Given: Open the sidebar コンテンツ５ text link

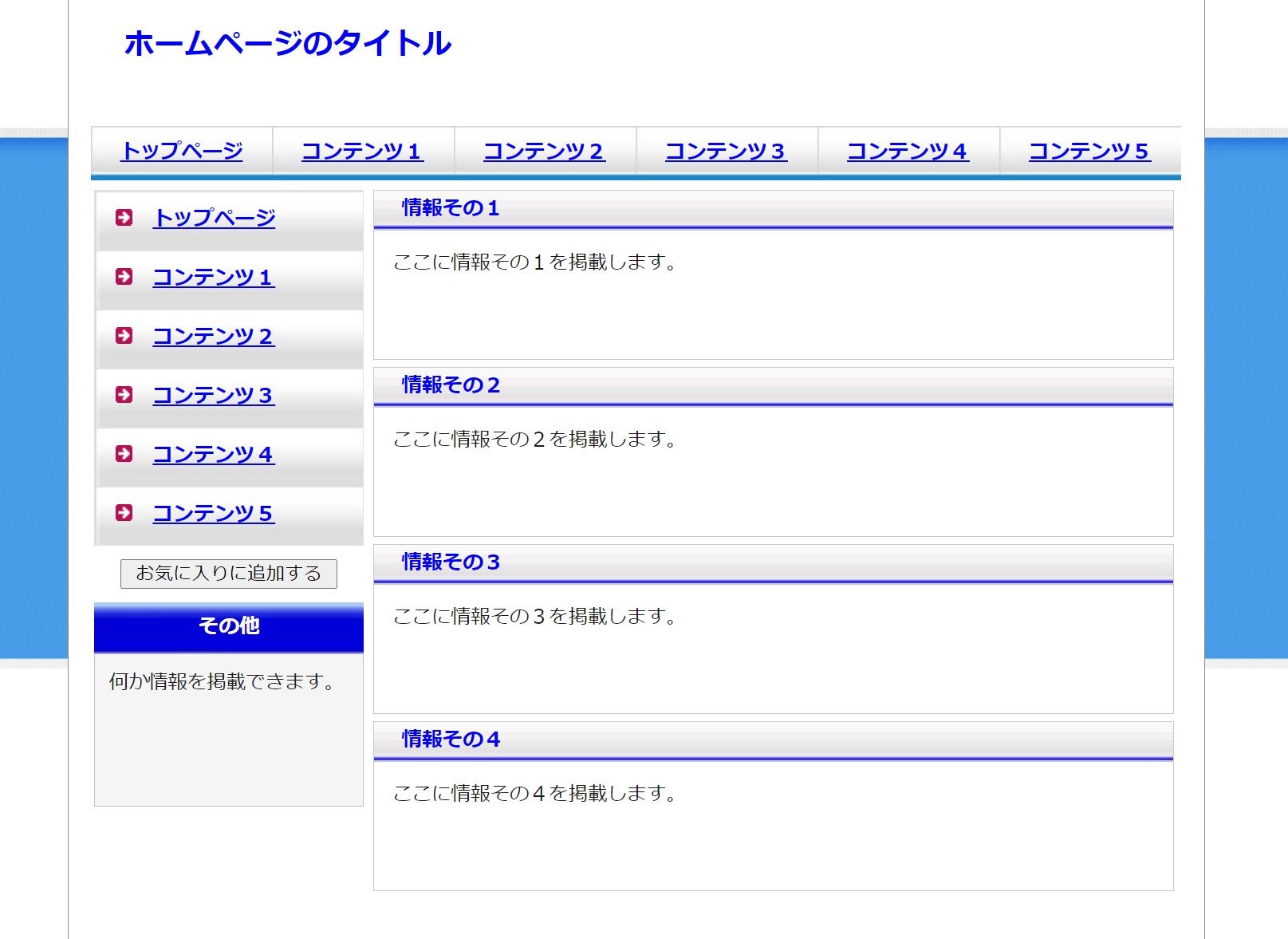Looking at the screenshot, I should (214, 513).
